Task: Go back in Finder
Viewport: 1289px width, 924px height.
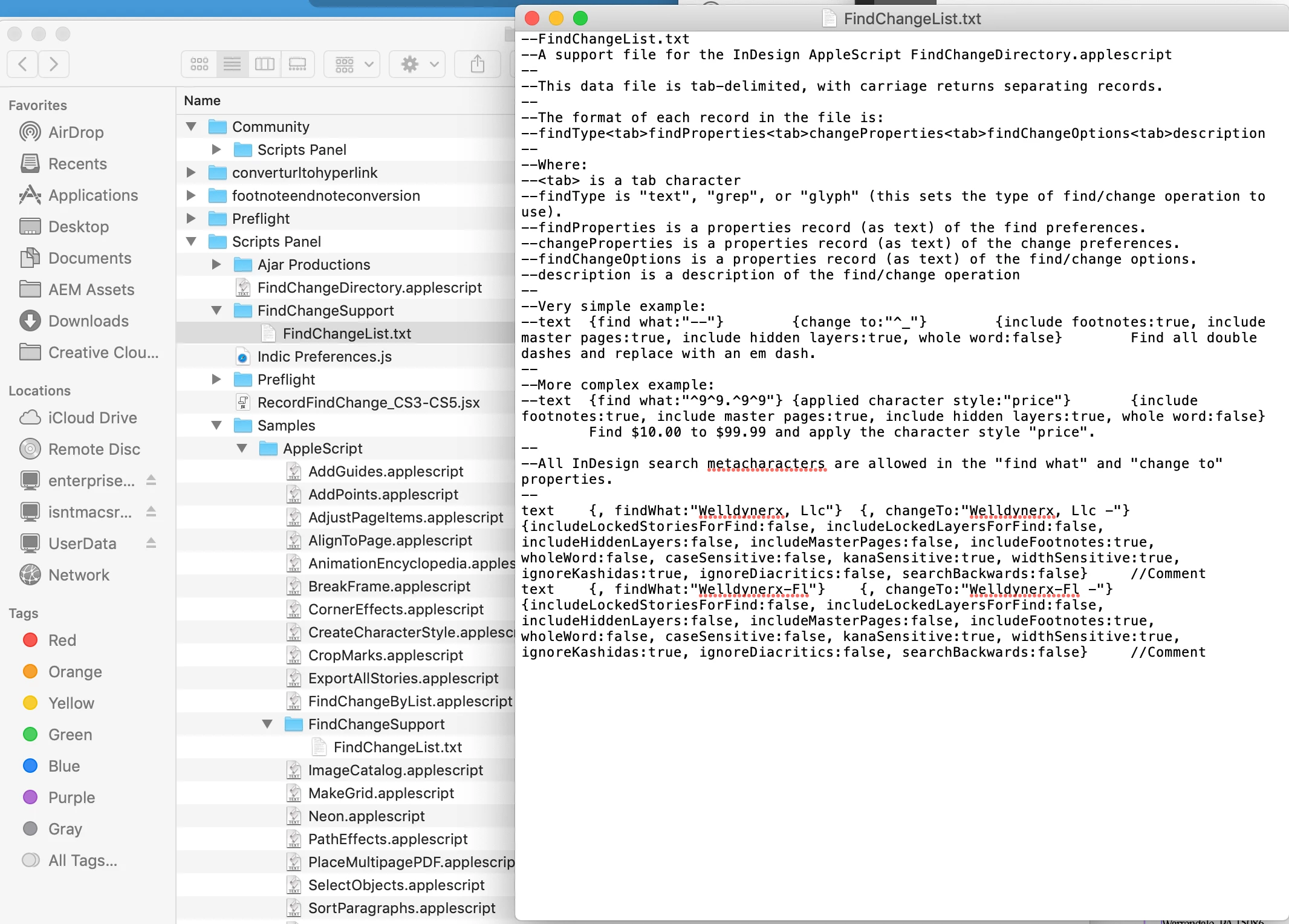Action: [23, 64]
